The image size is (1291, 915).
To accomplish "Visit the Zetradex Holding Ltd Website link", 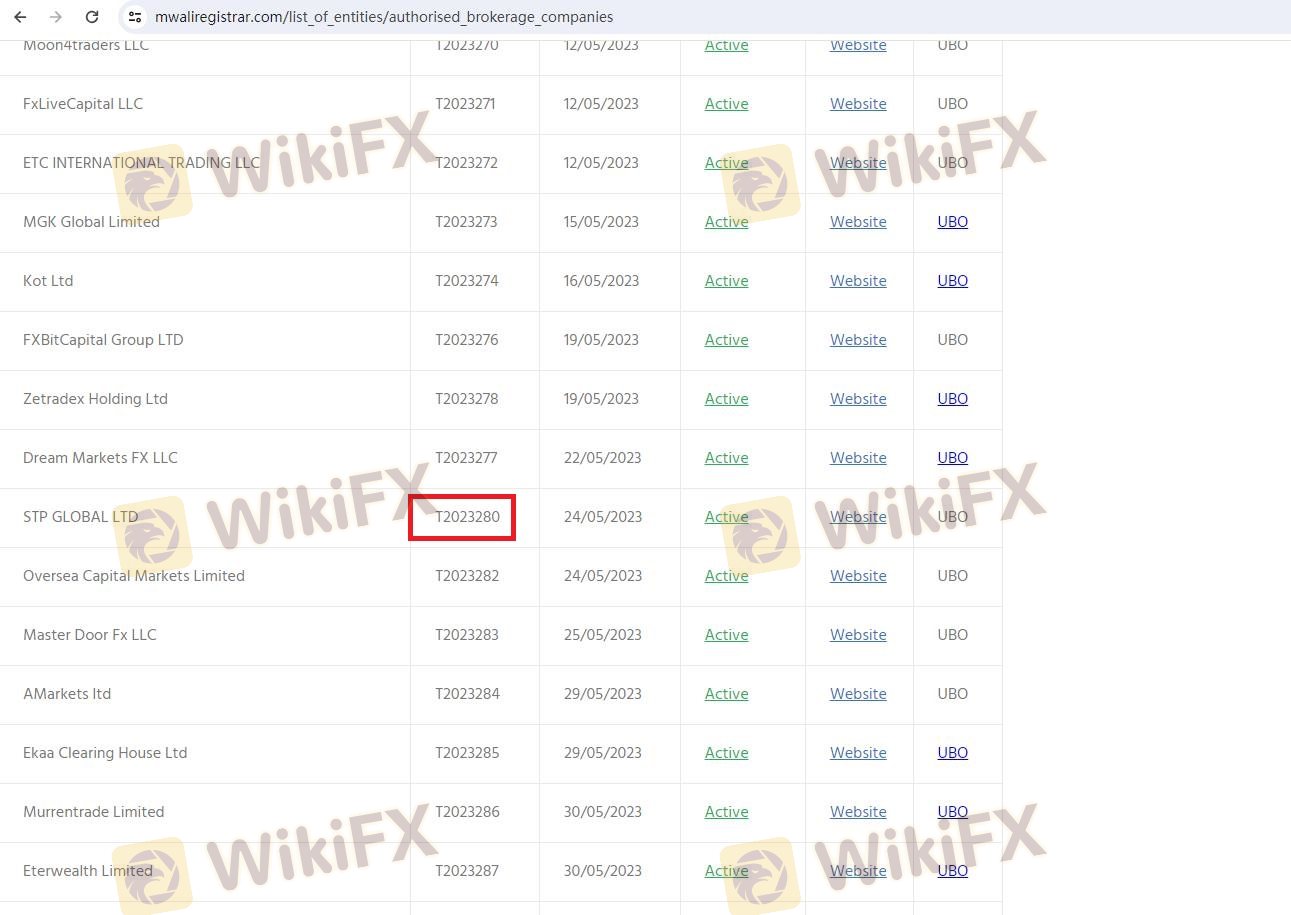I will pos(858,399).
